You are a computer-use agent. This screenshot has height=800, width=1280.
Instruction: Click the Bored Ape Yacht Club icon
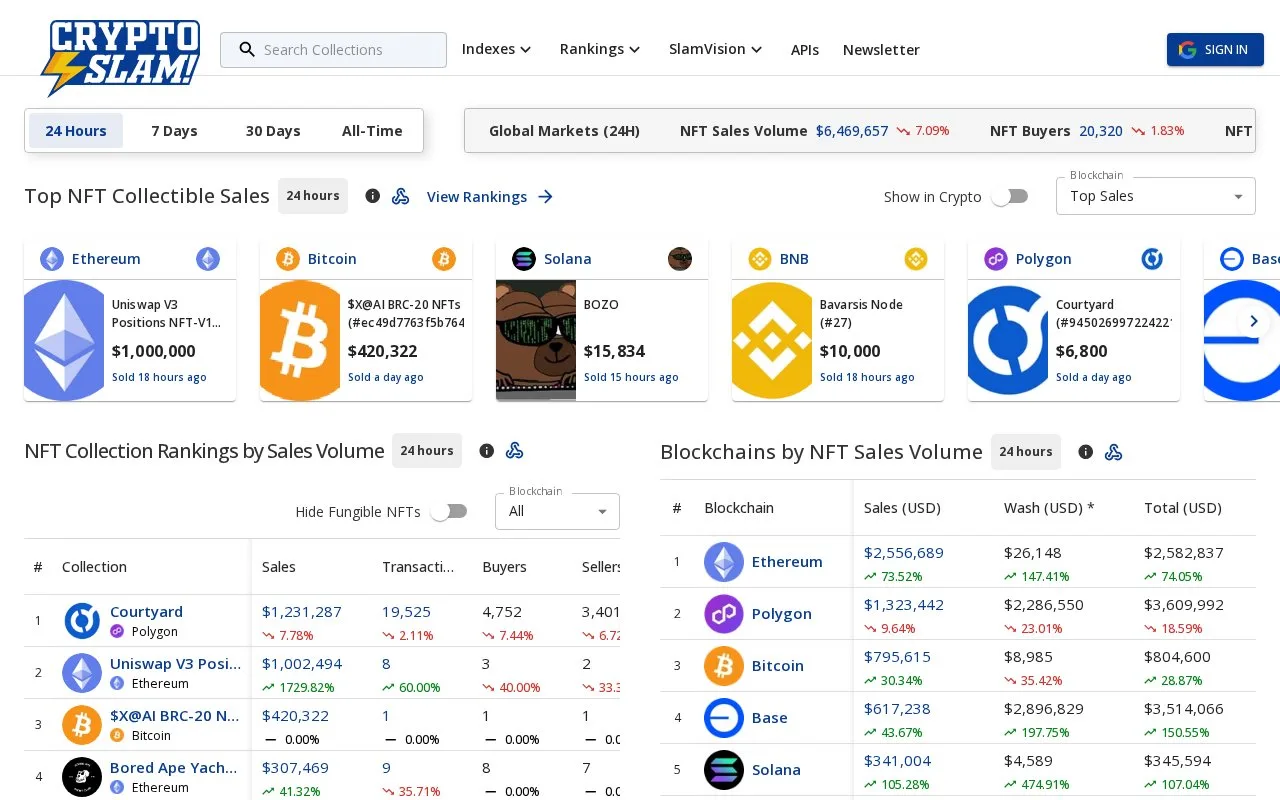click(82, 777)
